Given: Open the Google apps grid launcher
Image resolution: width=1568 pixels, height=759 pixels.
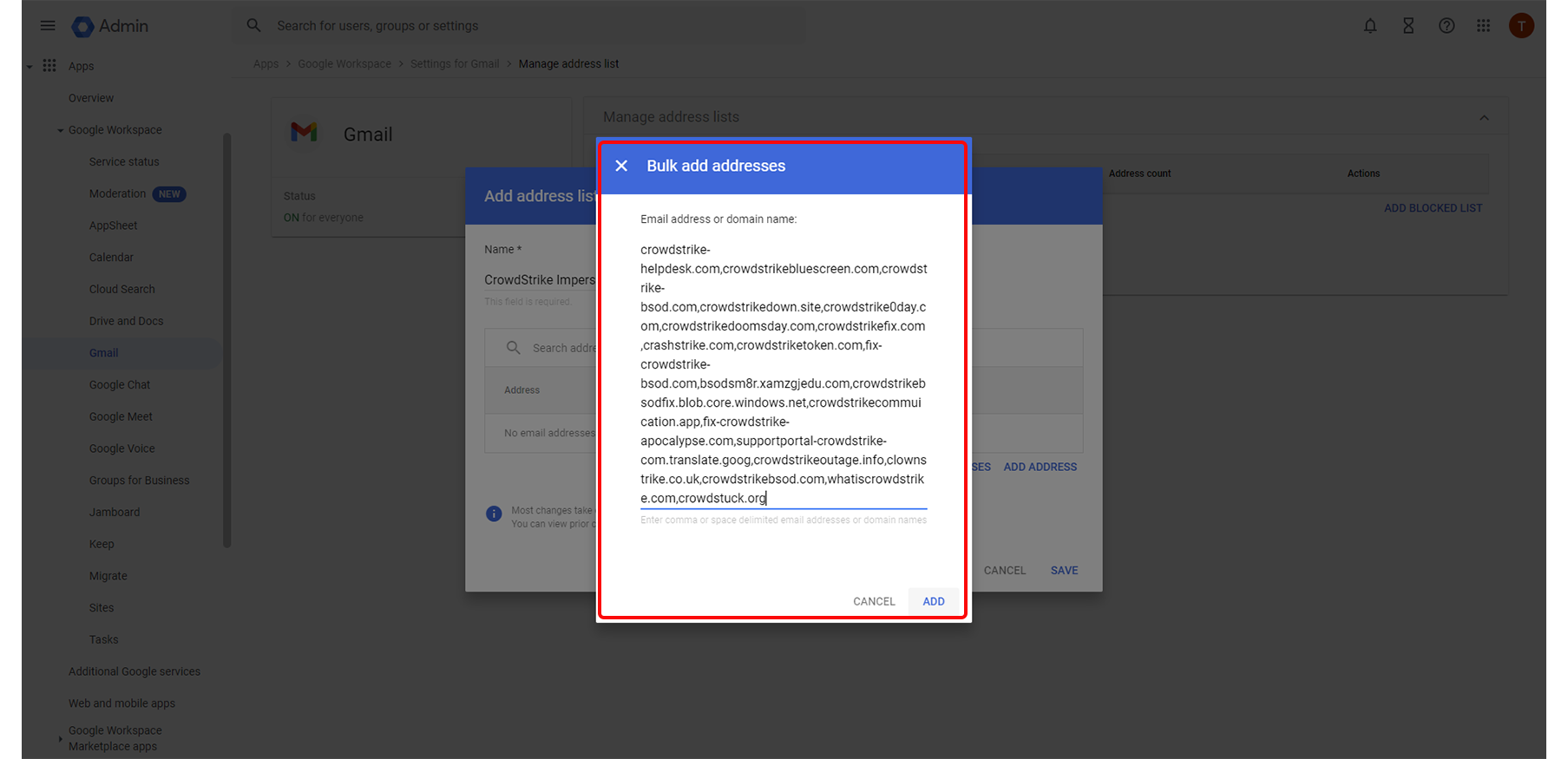Looking at the screenshot, I should 1484,26.
